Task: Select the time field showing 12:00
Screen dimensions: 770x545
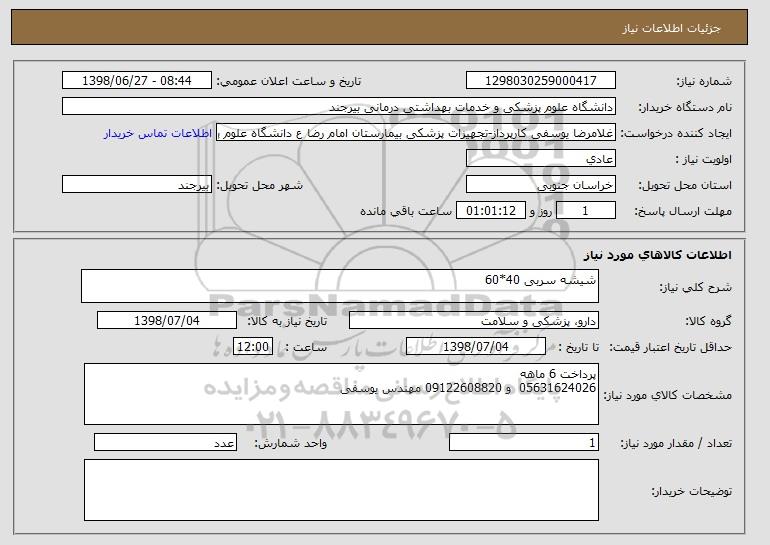Action: (253, 347)
